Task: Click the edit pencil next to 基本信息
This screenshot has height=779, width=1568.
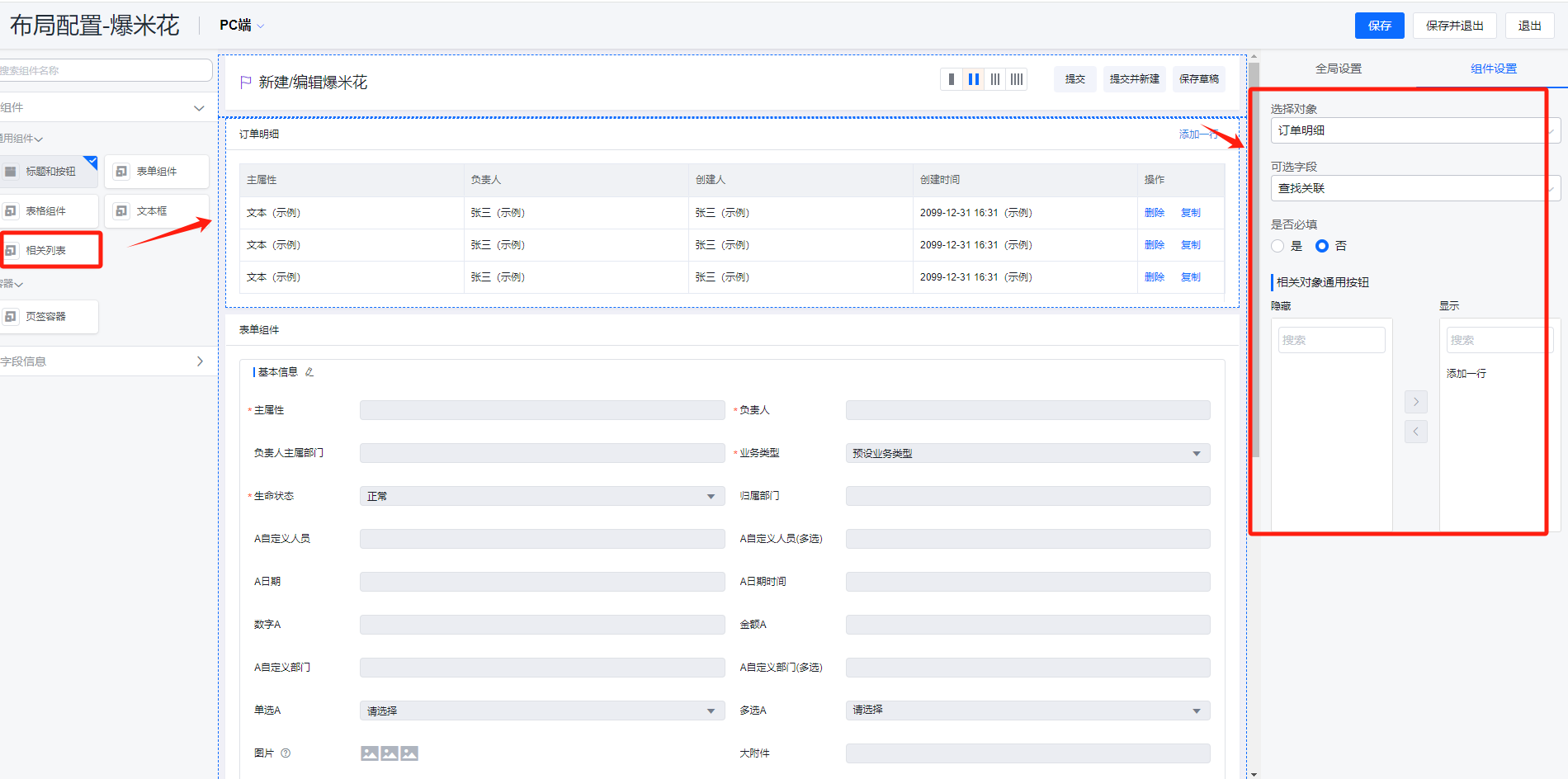Action: click(x=309, y=372)
